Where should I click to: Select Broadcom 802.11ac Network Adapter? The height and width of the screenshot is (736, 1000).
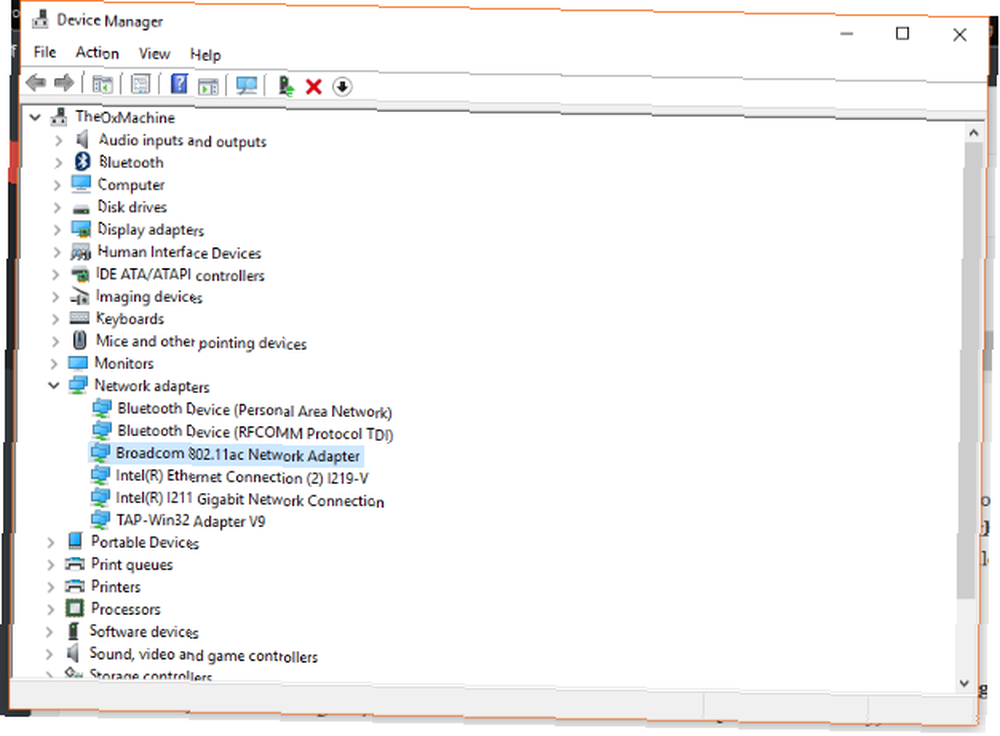[x=238, y=454]
